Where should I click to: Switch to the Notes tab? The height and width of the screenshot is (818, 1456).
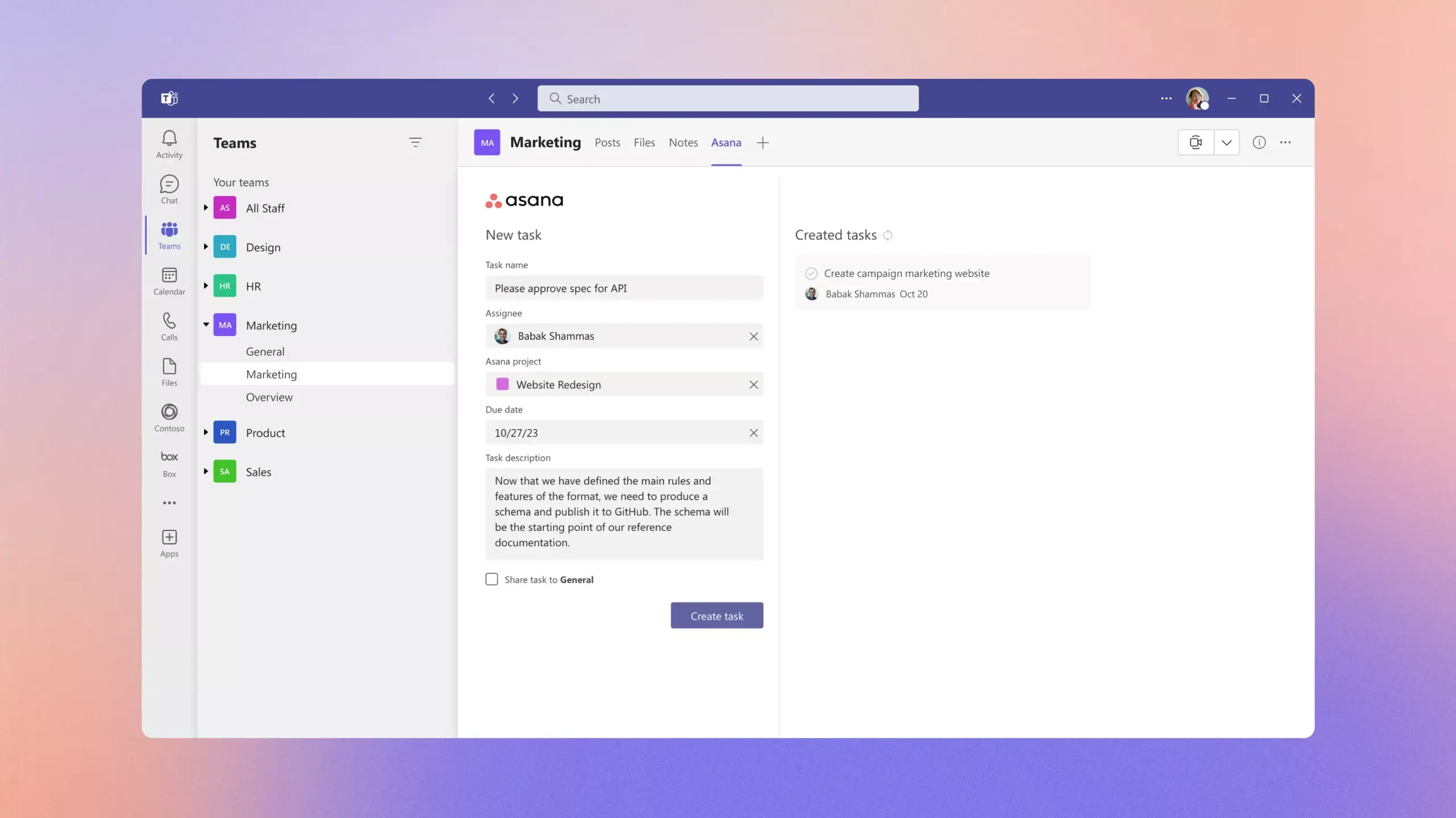(x=683, y=142)
